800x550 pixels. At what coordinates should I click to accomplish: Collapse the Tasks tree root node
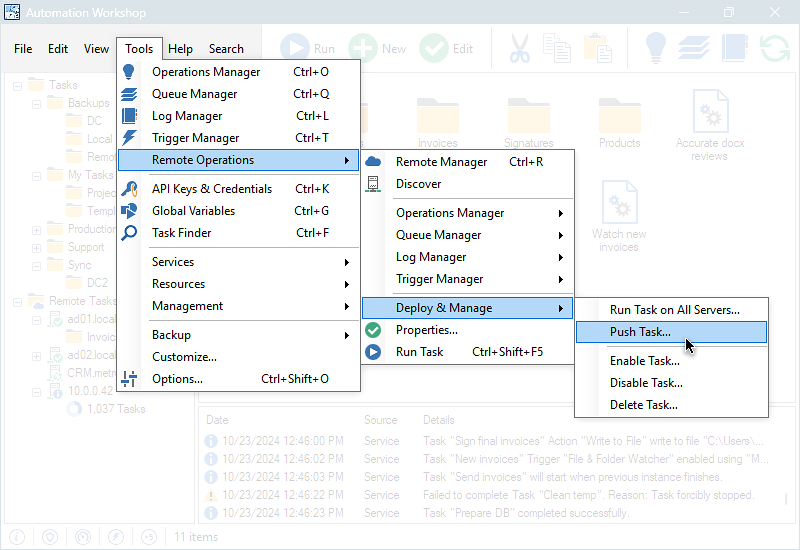click(x=17, y=85)
